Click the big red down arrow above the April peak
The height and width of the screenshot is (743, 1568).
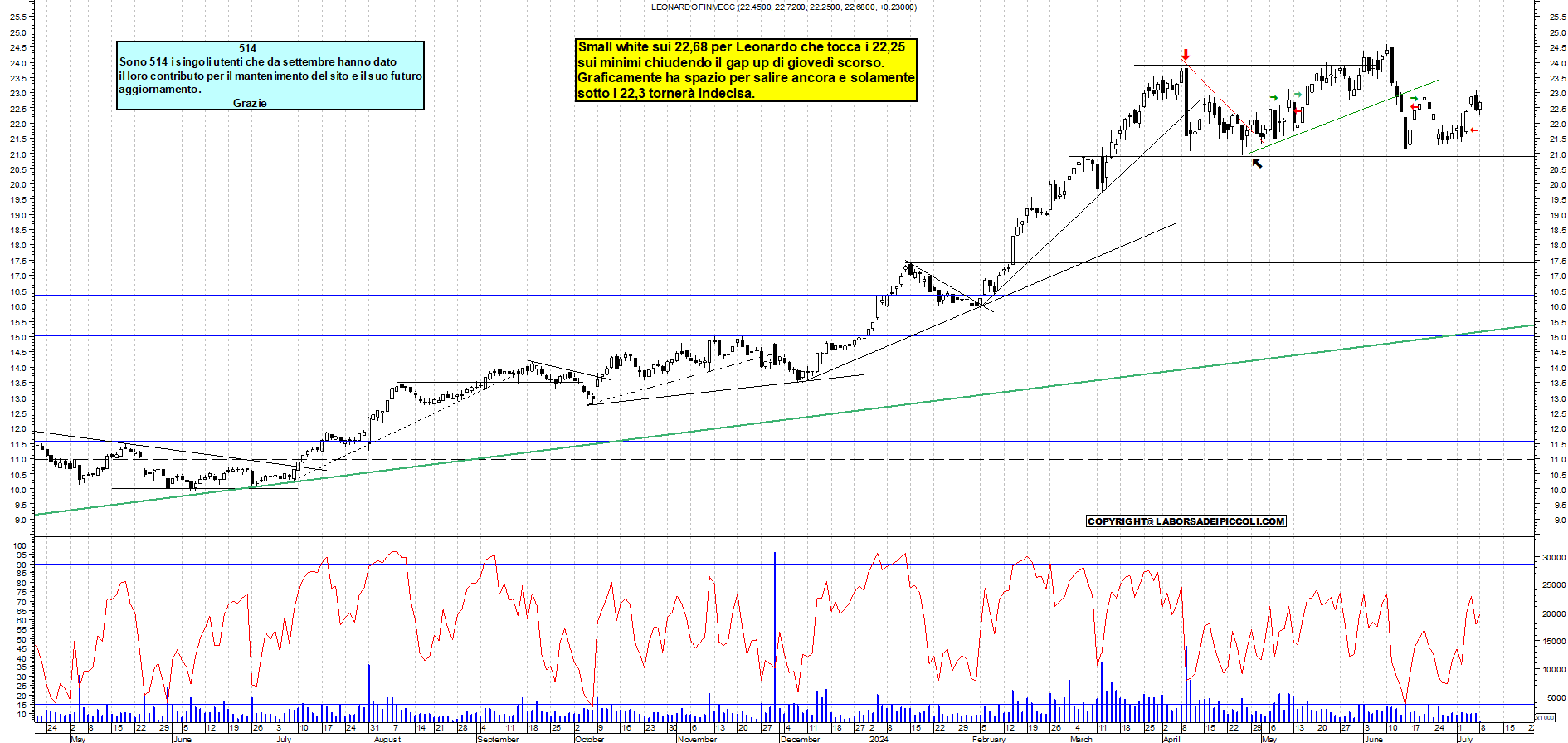1186,55
